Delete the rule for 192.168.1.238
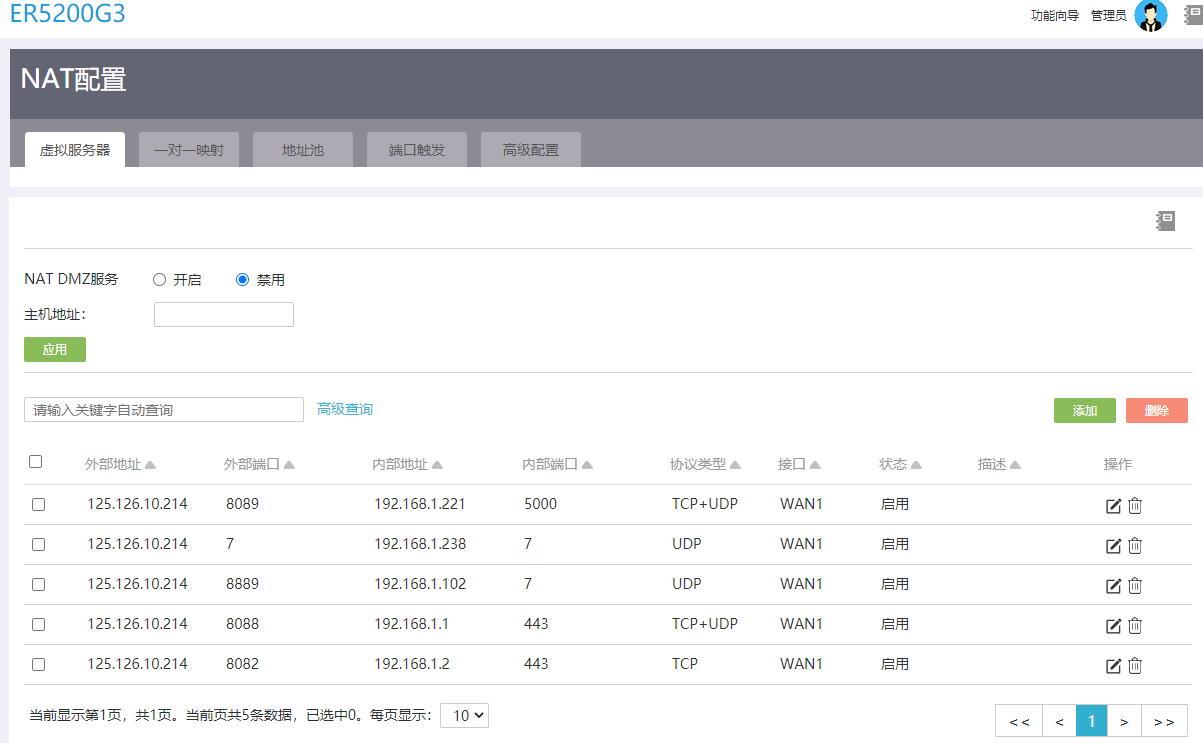This screenshot has height=743, width=1203. (x=1135, y=545)
